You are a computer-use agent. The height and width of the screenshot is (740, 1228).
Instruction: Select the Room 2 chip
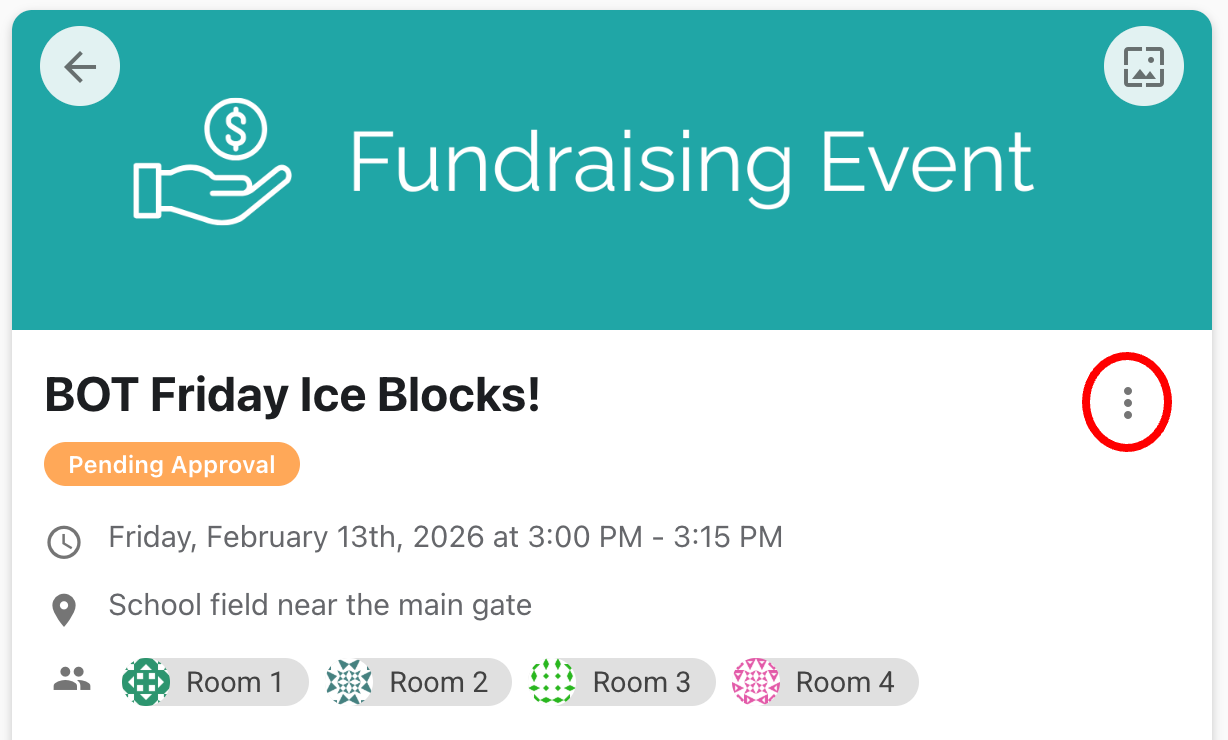tap(438, 682)
